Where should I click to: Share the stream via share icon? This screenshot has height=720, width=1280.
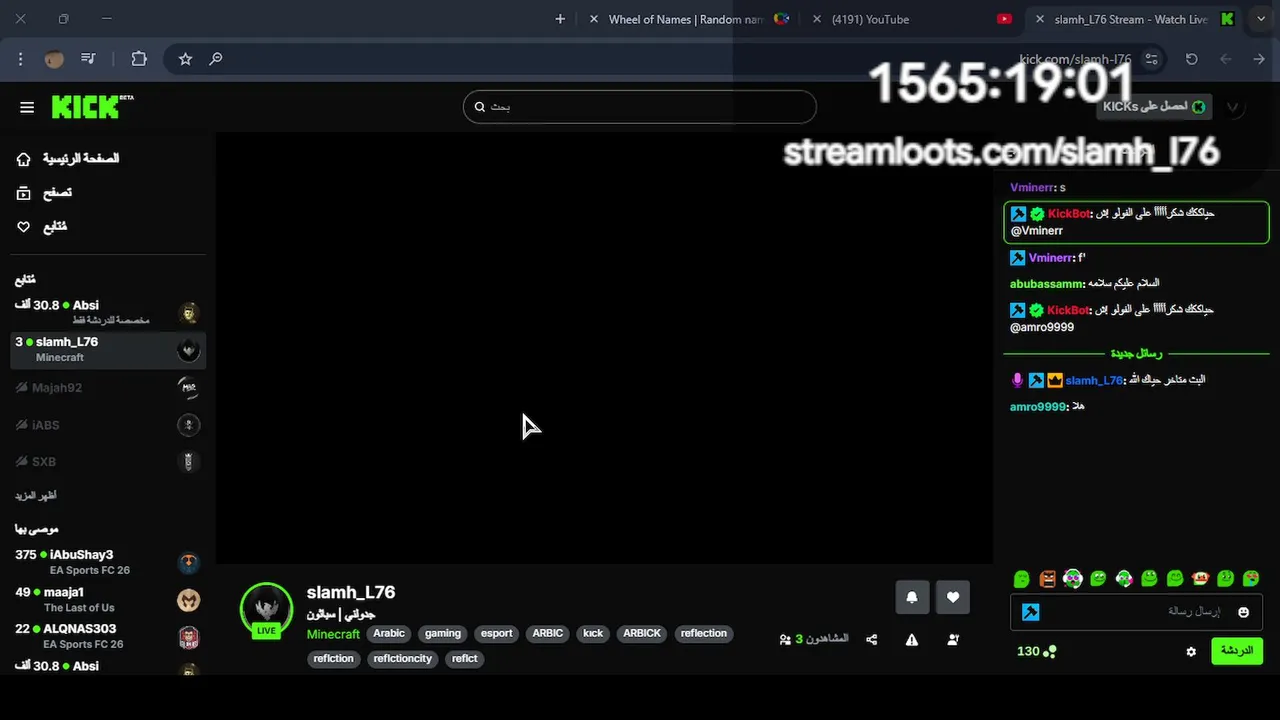[x=871, y=639]
